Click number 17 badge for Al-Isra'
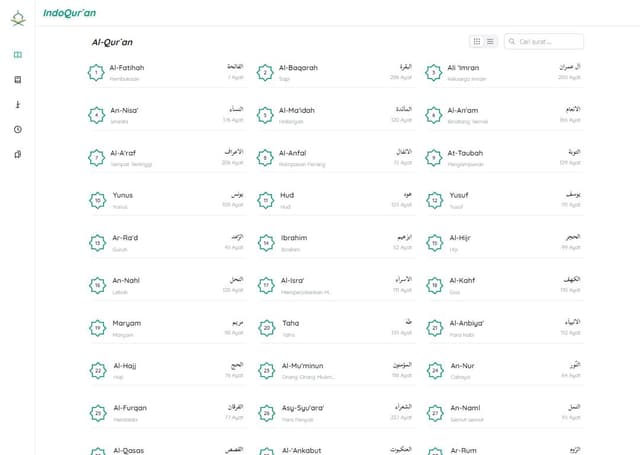Image resolution: width=640 pixels, height=455 pixels. tap(266, 285)
